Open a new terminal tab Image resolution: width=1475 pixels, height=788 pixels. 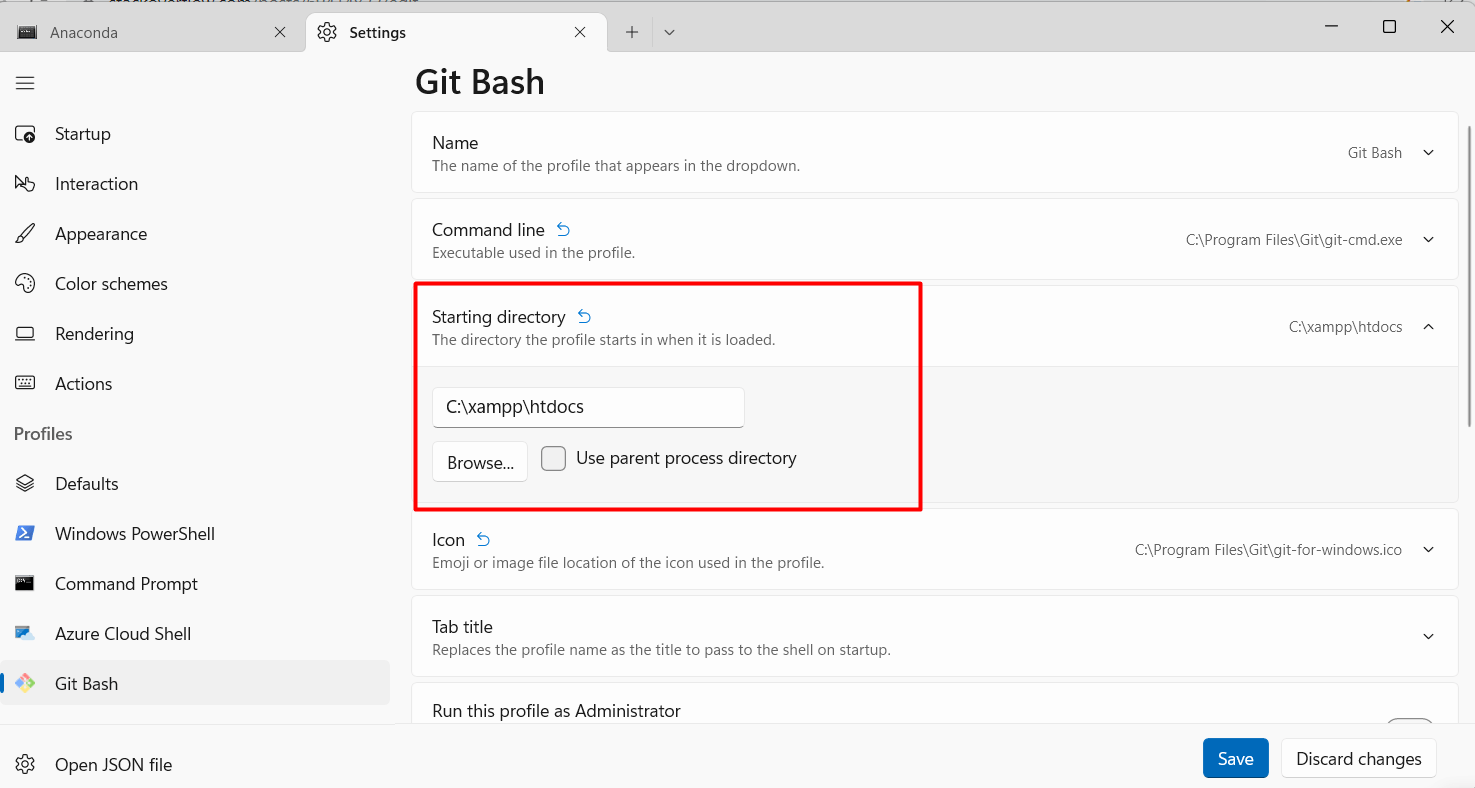[631, 31]
